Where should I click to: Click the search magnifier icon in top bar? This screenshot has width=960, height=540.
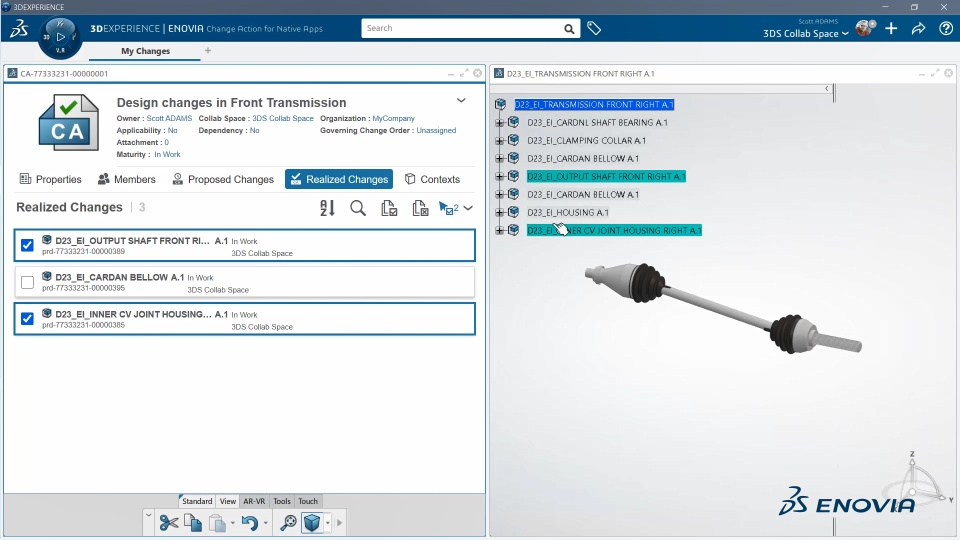coord(569,29)
